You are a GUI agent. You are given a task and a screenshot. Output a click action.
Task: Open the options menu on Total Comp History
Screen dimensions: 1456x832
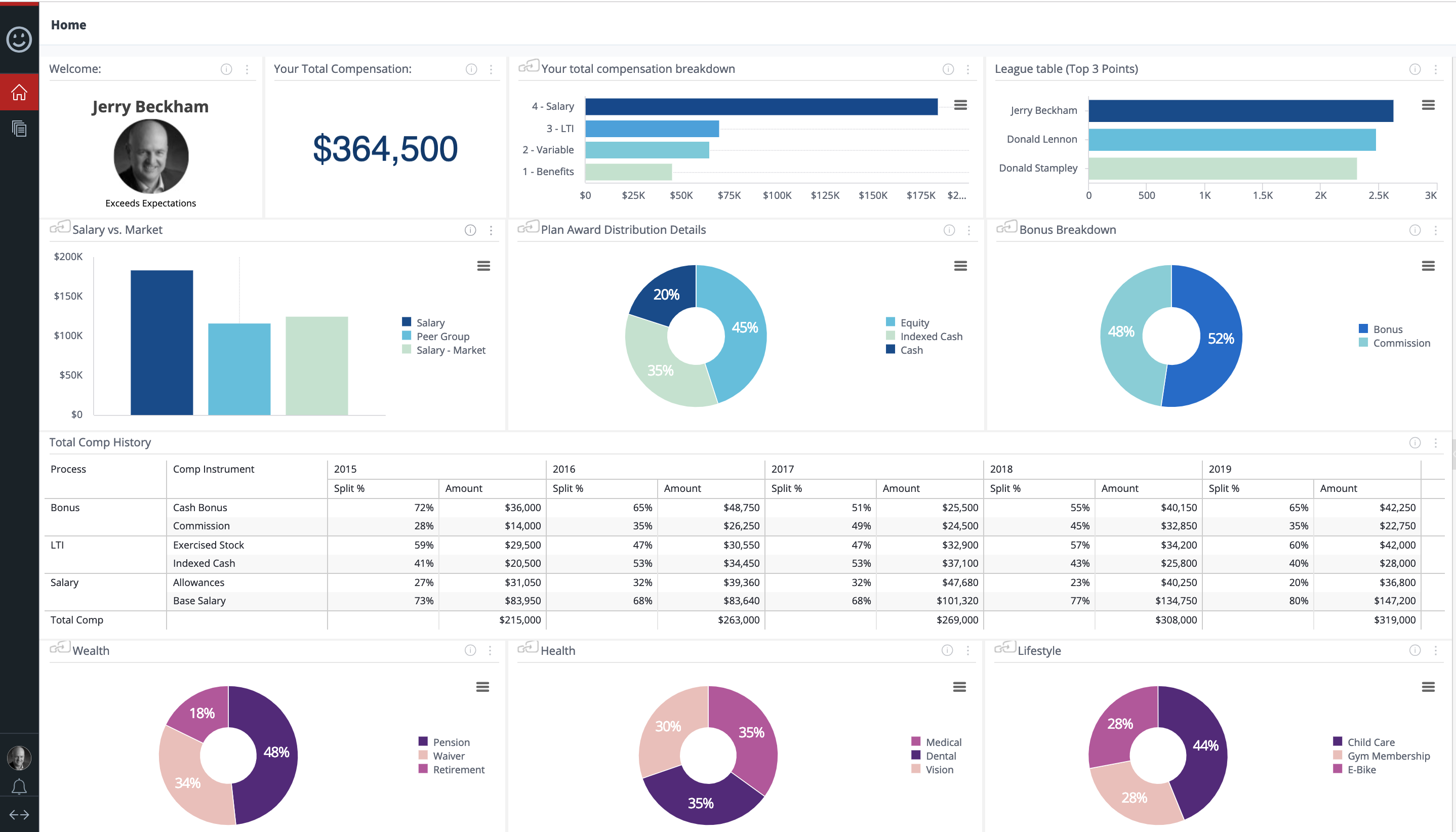coord(1436,443)
